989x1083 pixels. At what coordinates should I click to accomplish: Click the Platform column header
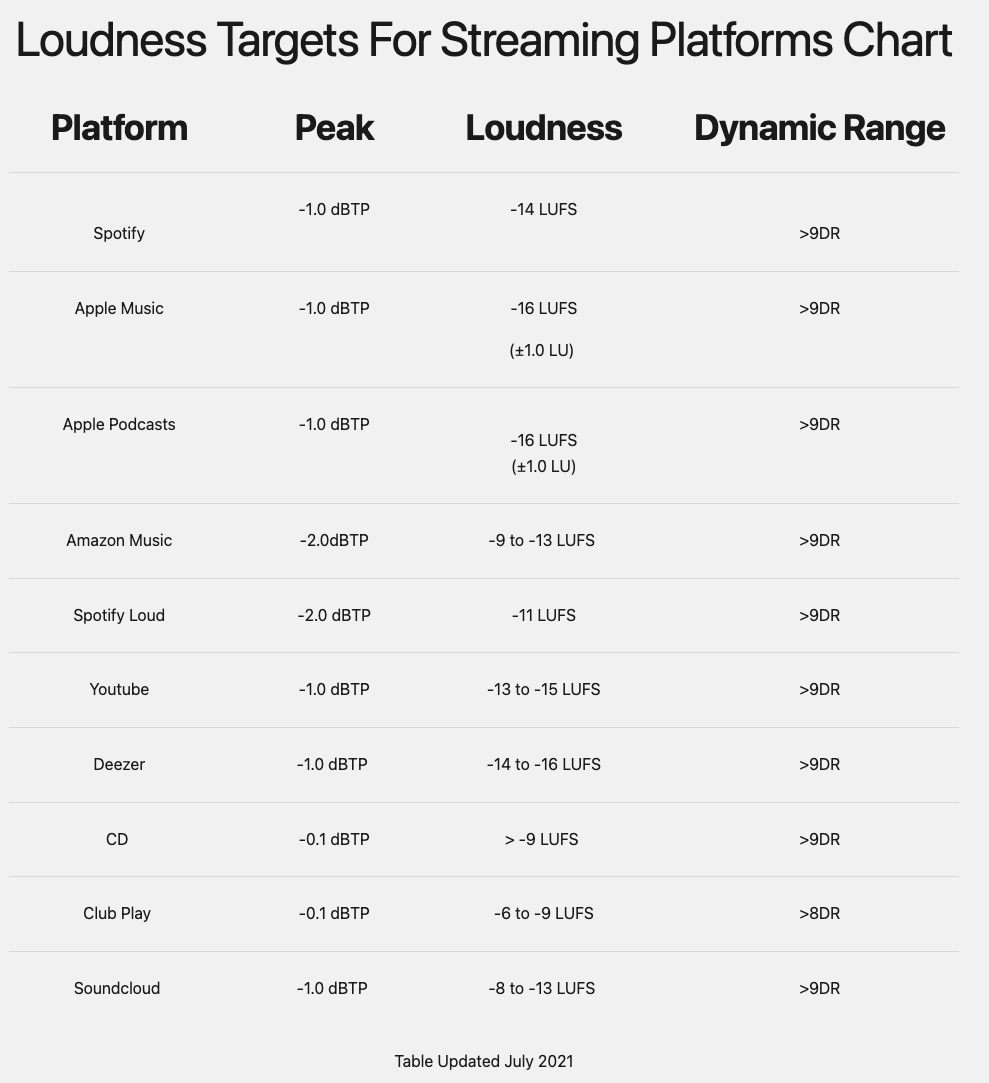point(119,128)
